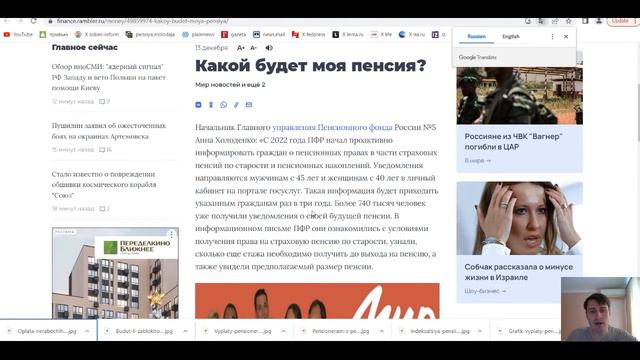Image resolution: width=640 pixels, height=360 pixels.
Task: Decrease article font size with A-
Action: [x=253, y=48]
